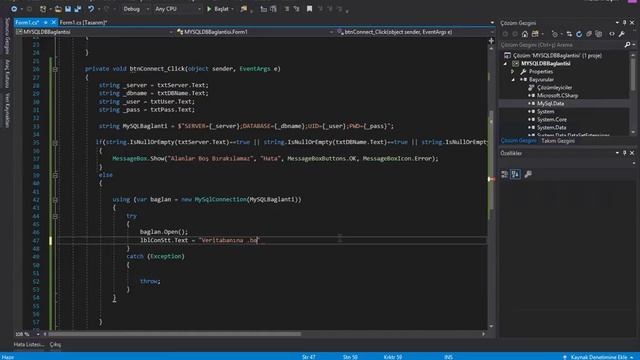The image size is (640, 360).
Task: Select the Çözümleyiciler tree item
Action: tap(554, 87)
